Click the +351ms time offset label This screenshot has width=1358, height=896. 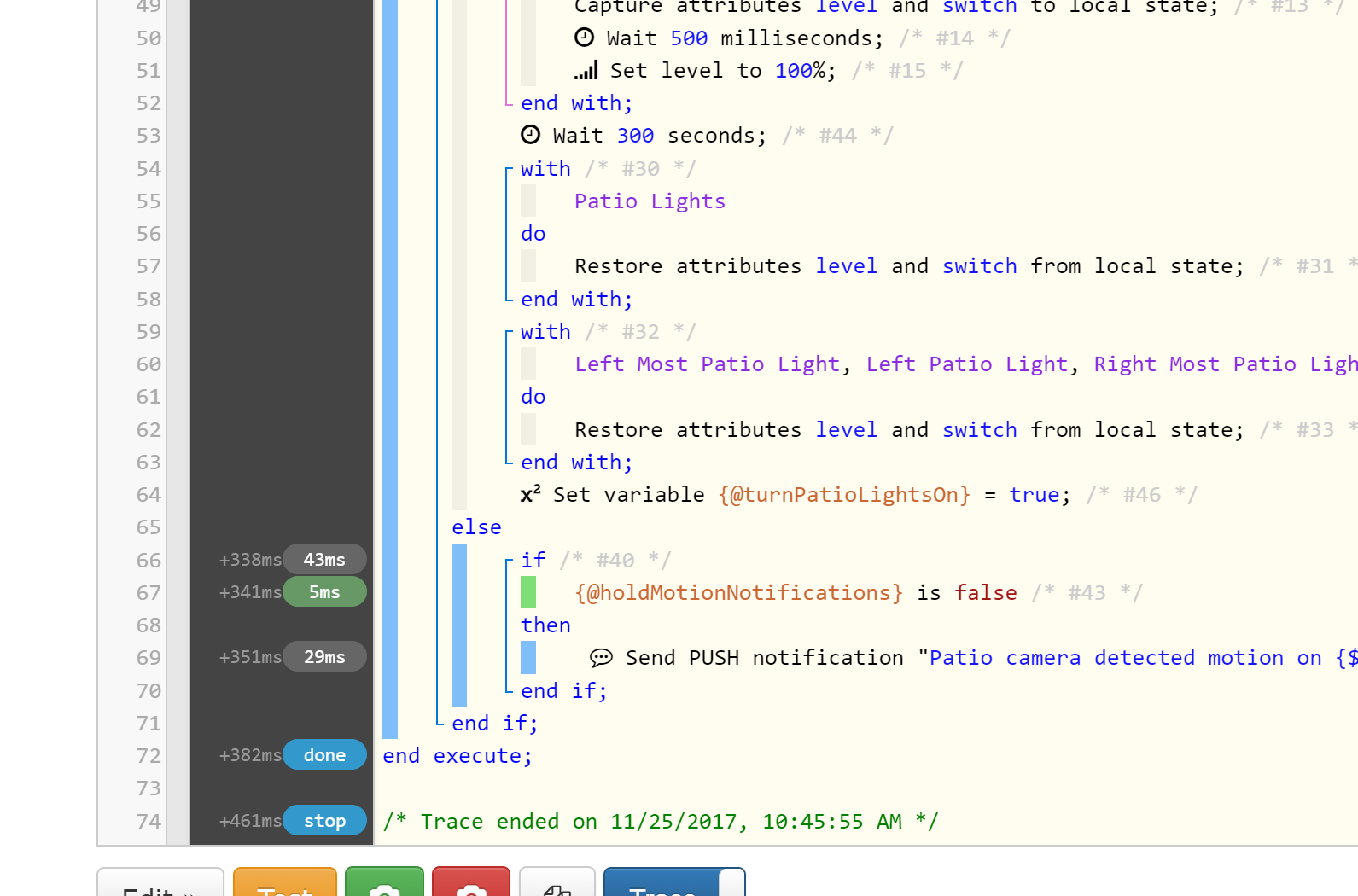(250, 657)
